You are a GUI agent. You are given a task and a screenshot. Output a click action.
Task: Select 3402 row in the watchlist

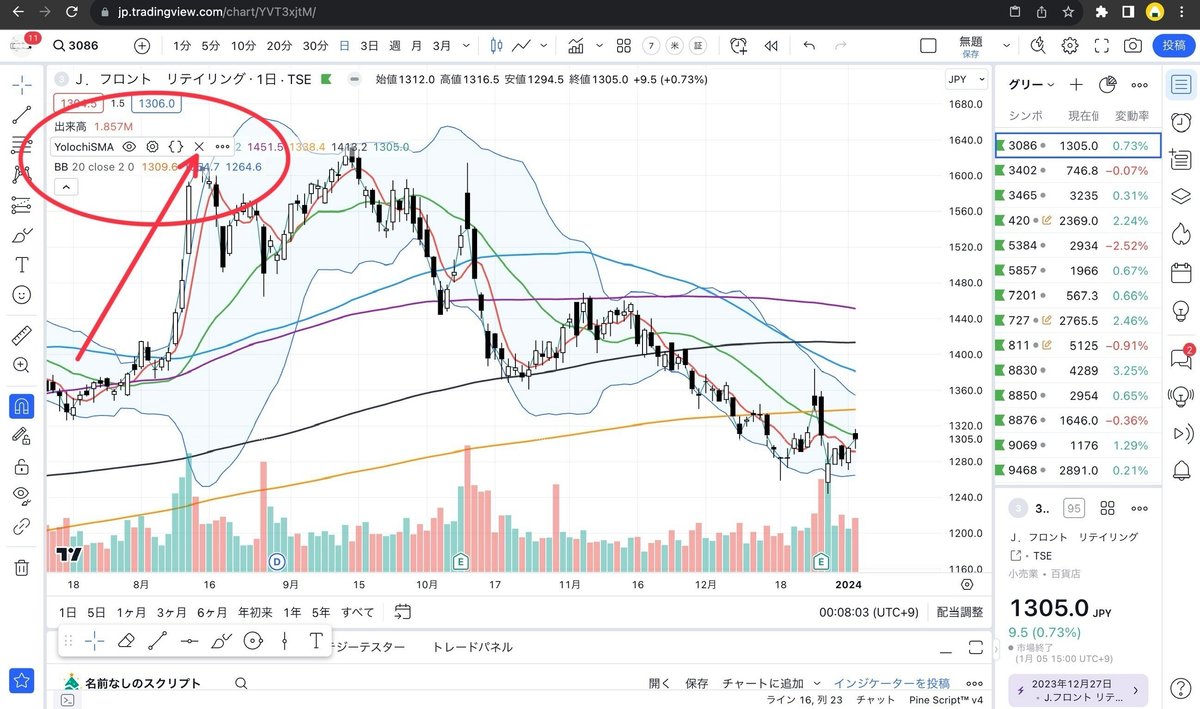point(1078,171)
